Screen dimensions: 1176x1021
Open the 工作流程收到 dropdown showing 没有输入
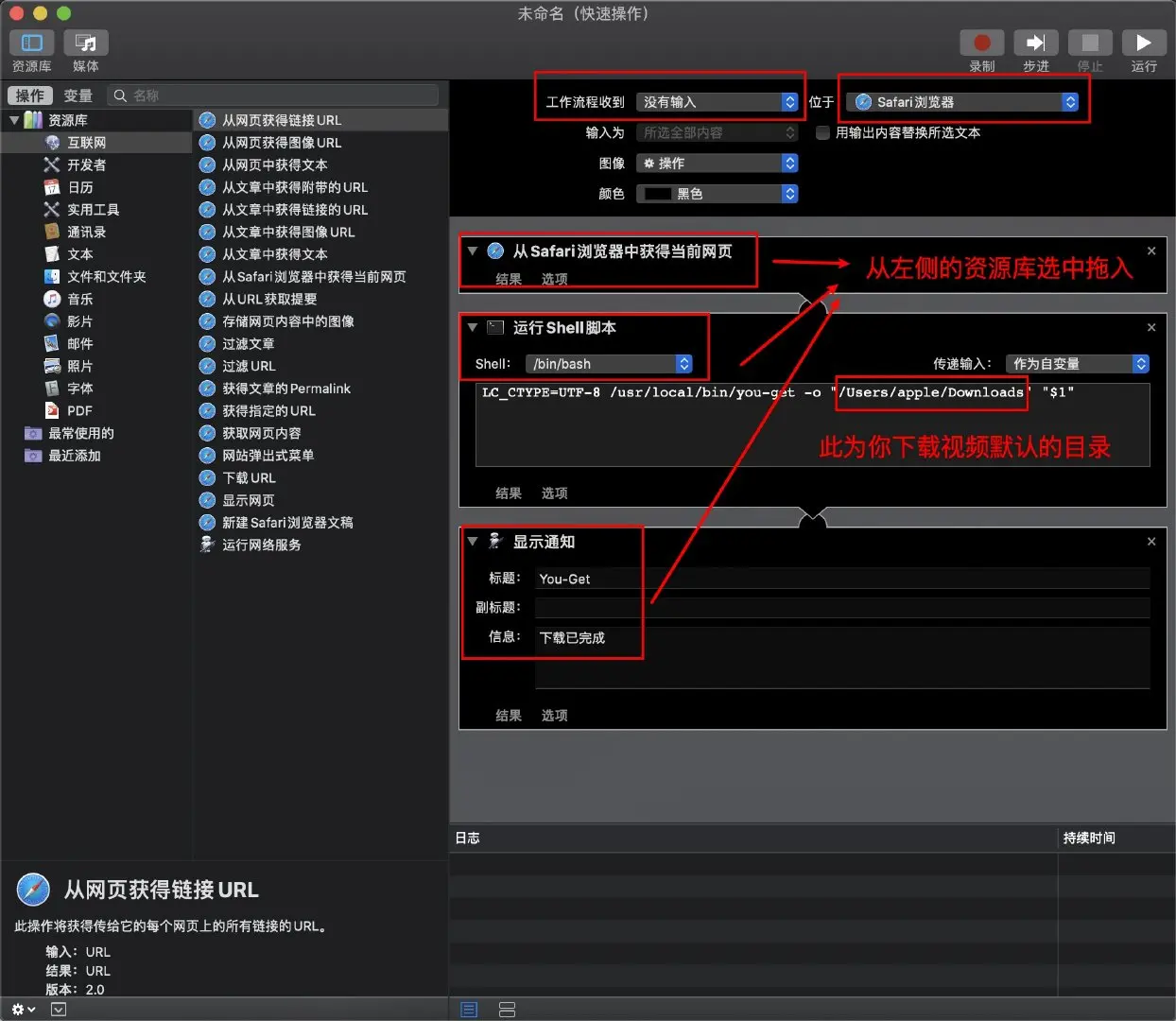point(718,102)
